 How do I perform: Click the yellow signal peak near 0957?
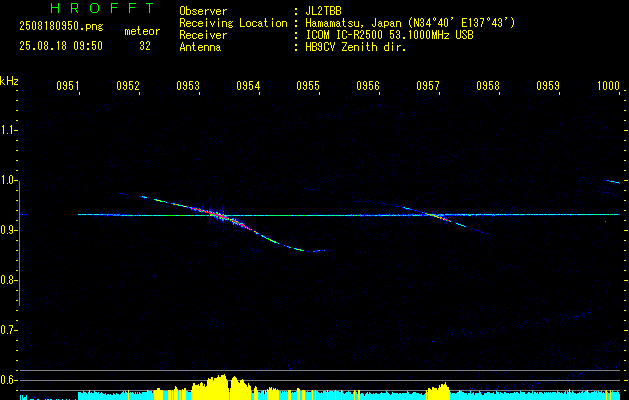coord(438,391)
